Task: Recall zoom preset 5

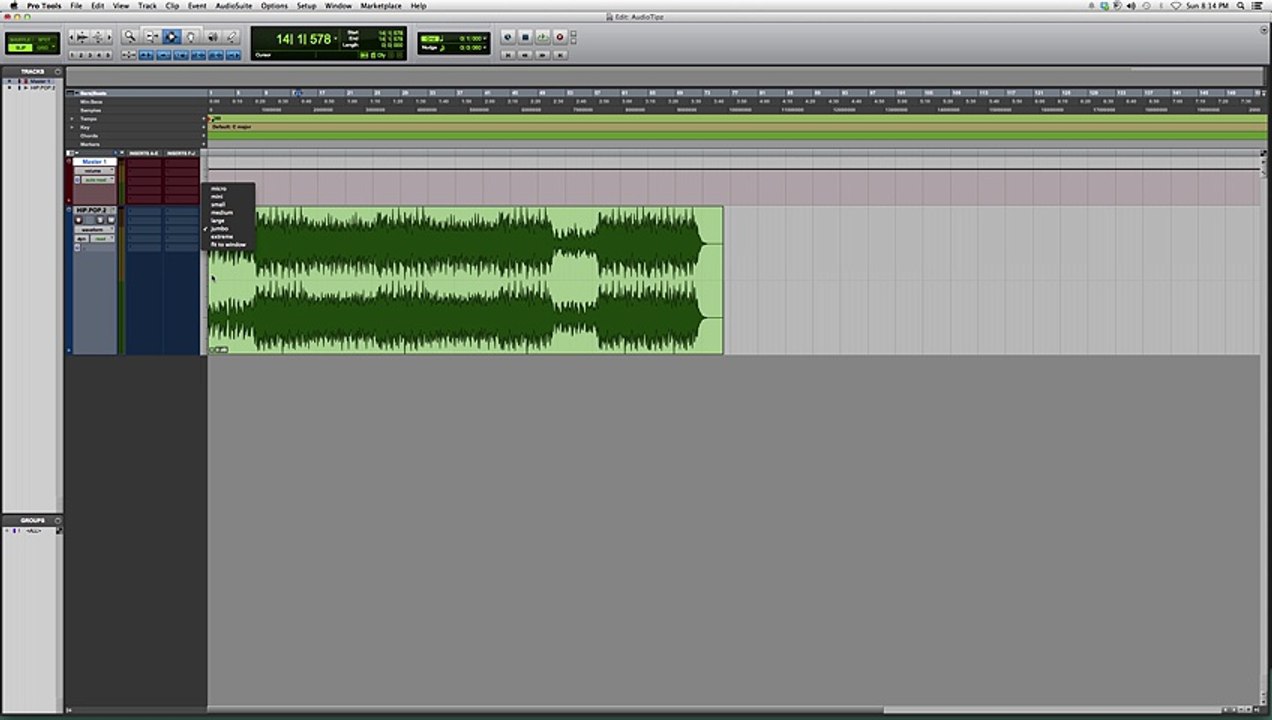Action: click(x=108, y=55)
